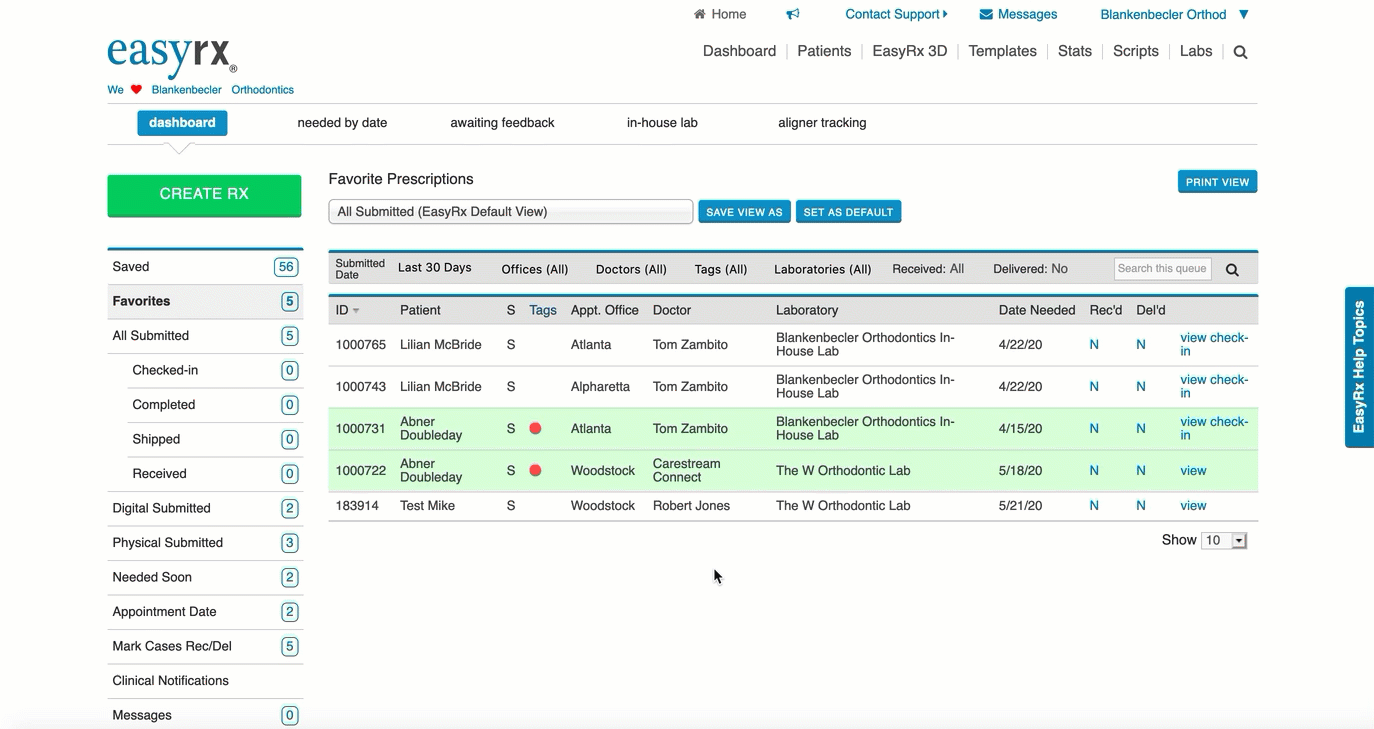Select Physical Submitted in the sidebar
This screenshot has height=729, width=1374.
pyautogui.click(x=205, y=543)
